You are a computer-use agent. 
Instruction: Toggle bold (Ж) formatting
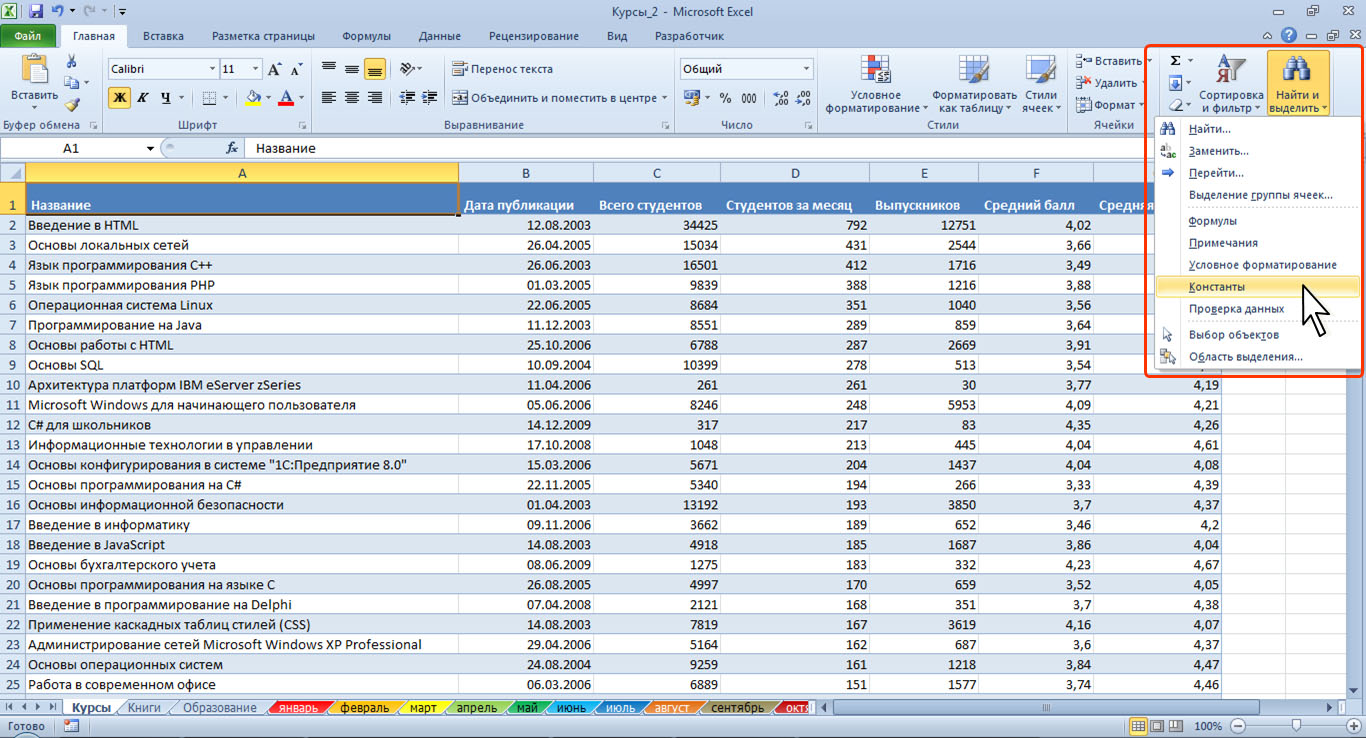pos(120,97)
